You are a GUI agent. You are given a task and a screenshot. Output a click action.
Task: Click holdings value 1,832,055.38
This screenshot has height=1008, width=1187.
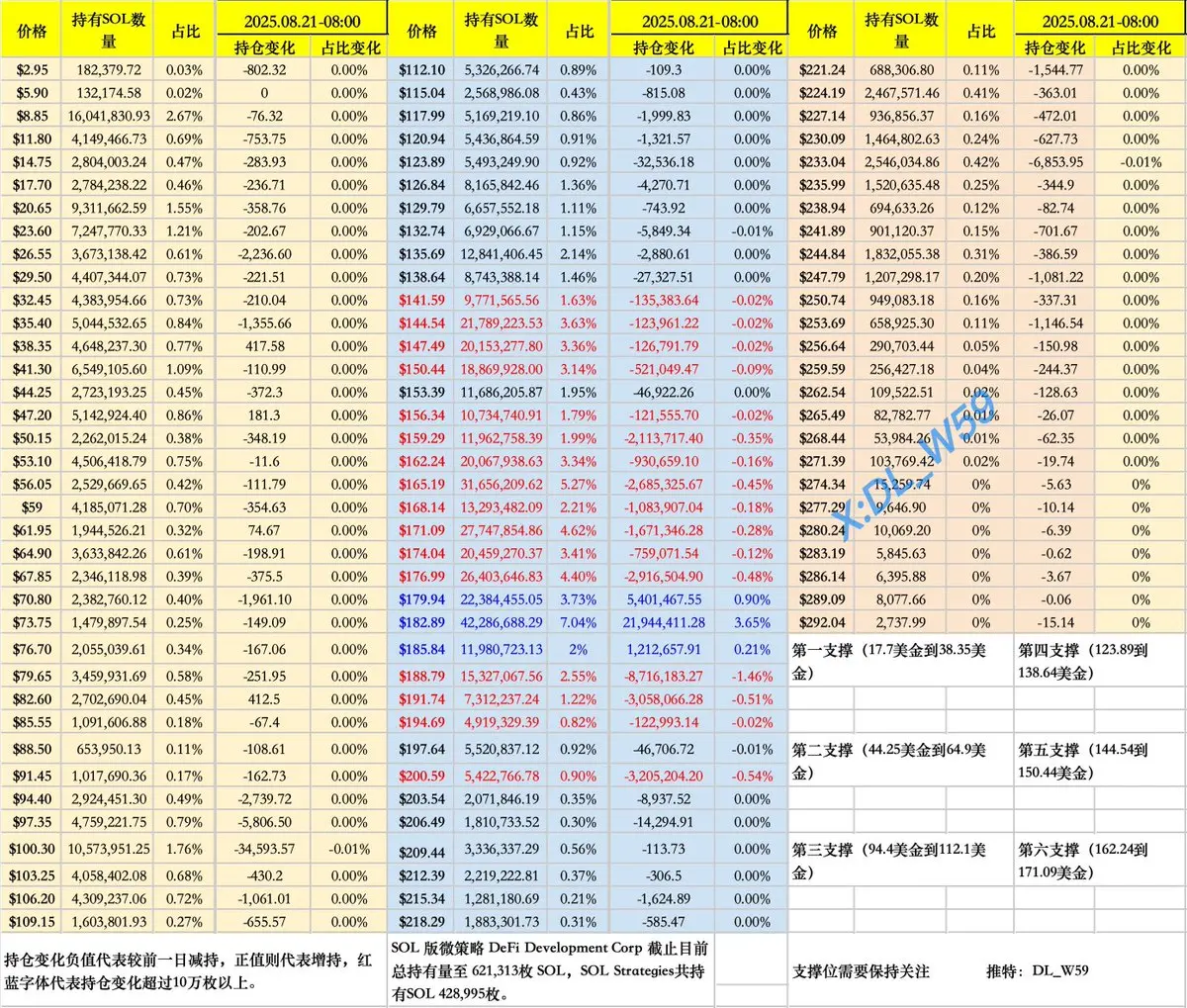point(901,254)
